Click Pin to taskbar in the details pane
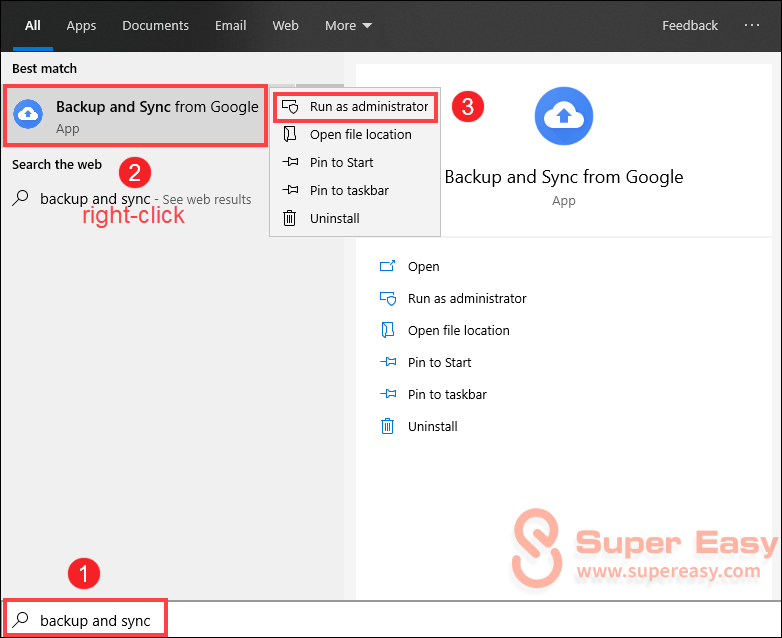This screenshot has height=638, width=782. pos(447,394)
